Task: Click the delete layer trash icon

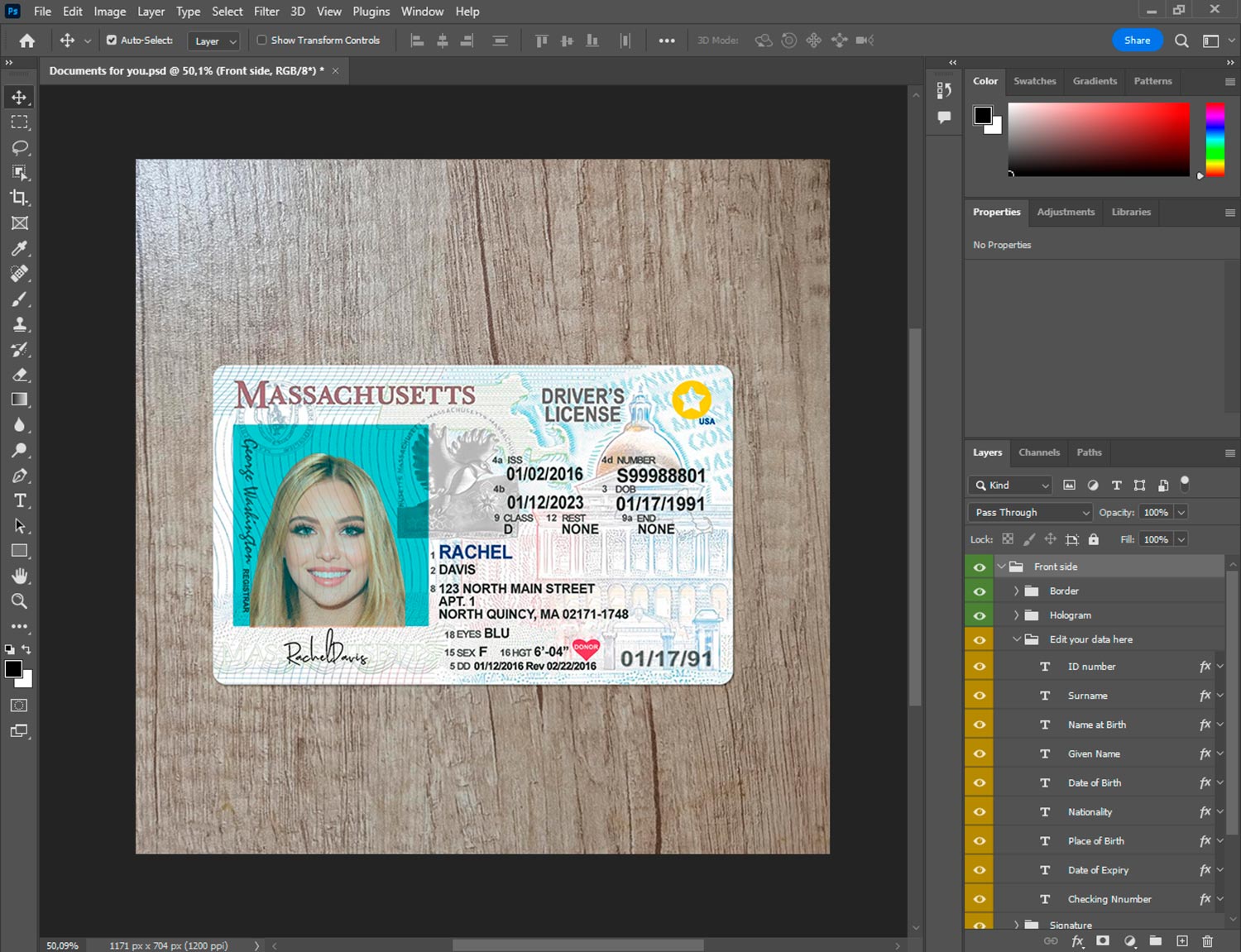Action: pos(1207,941)
